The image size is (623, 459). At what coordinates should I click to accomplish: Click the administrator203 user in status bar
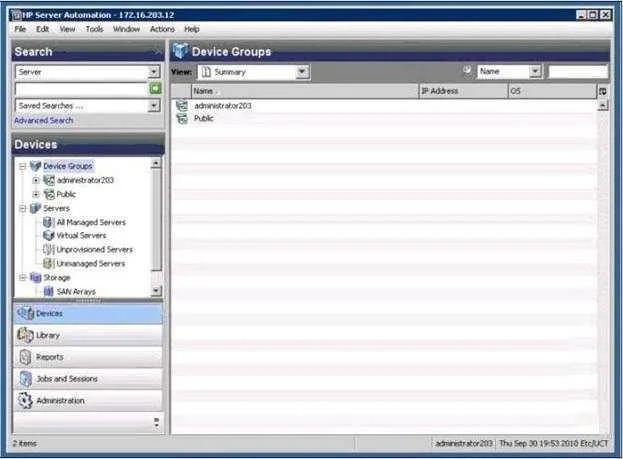[x=464, y=444]
